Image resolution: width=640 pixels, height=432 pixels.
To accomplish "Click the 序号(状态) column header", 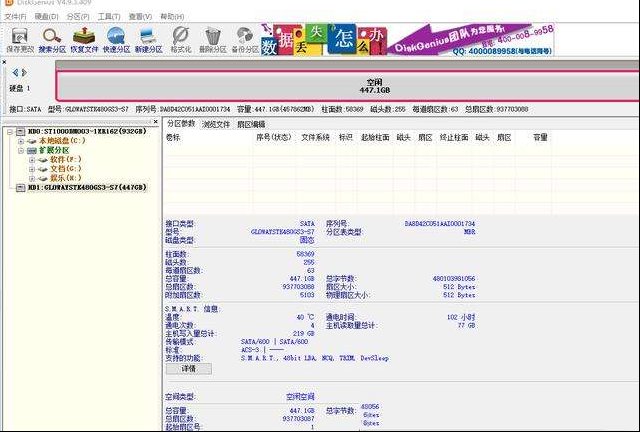I will pyautogui.click(x=273, y=138).
